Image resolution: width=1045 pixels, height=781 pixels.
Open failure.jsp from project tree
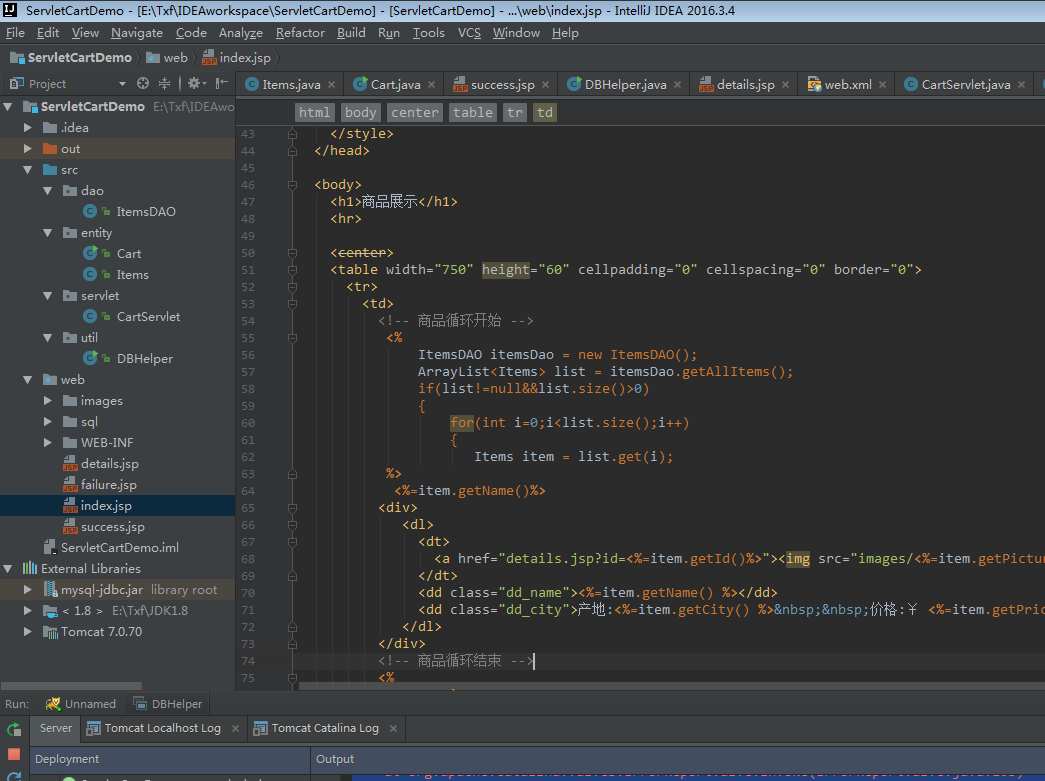click(x=109, y=484)
